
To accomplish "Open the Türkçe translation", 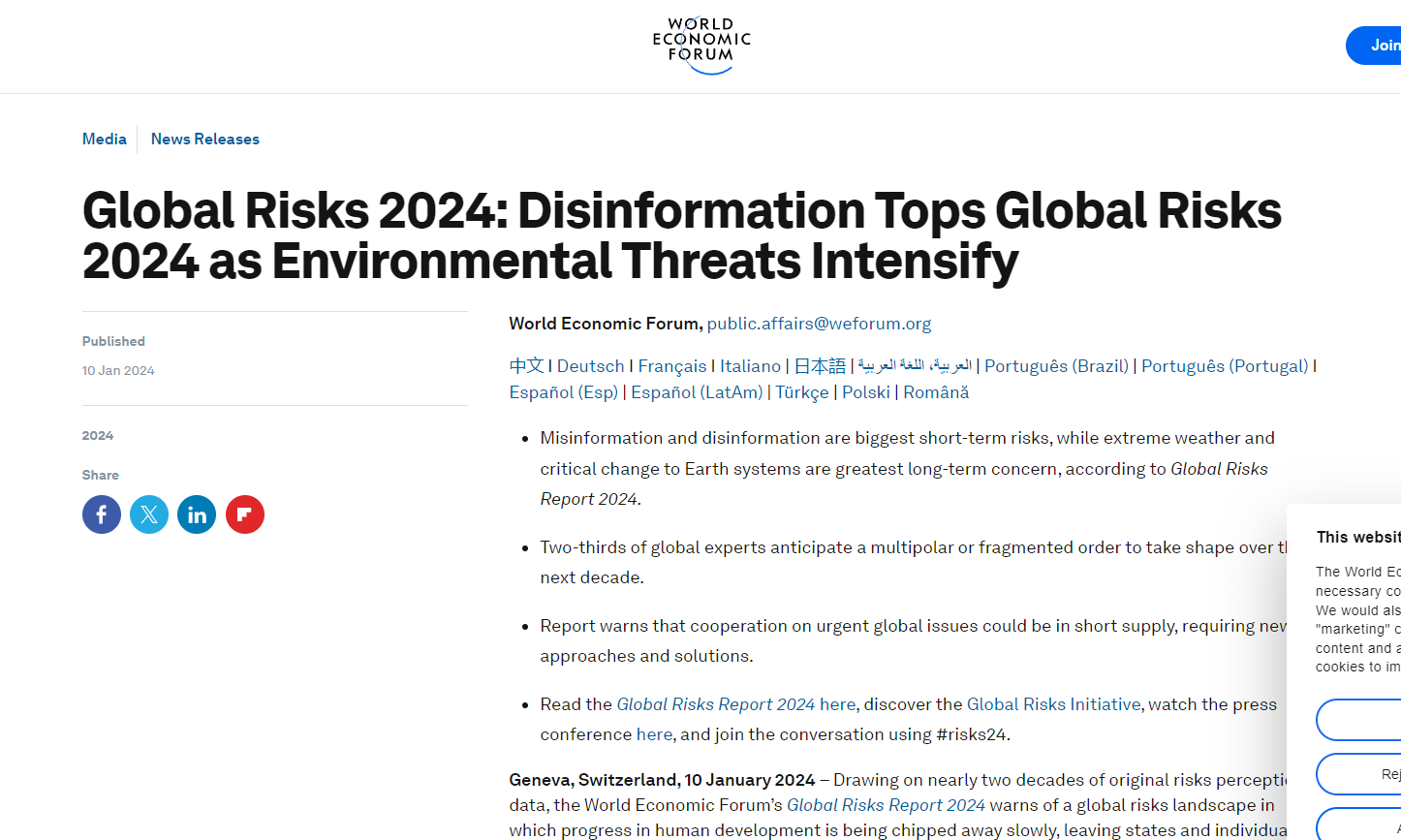I will tap(802, 392).
